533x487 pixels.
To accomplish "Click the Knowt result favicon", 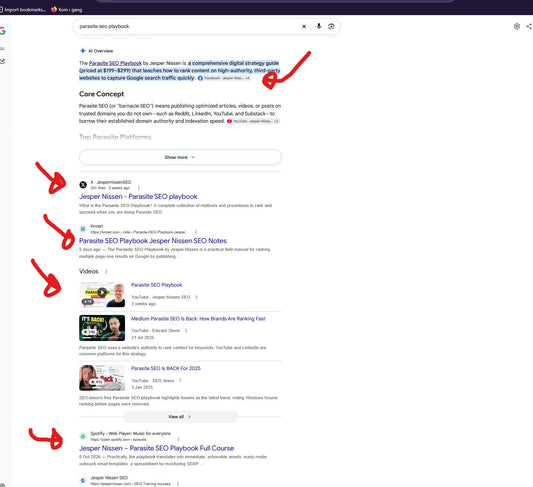I will (83, 229).
